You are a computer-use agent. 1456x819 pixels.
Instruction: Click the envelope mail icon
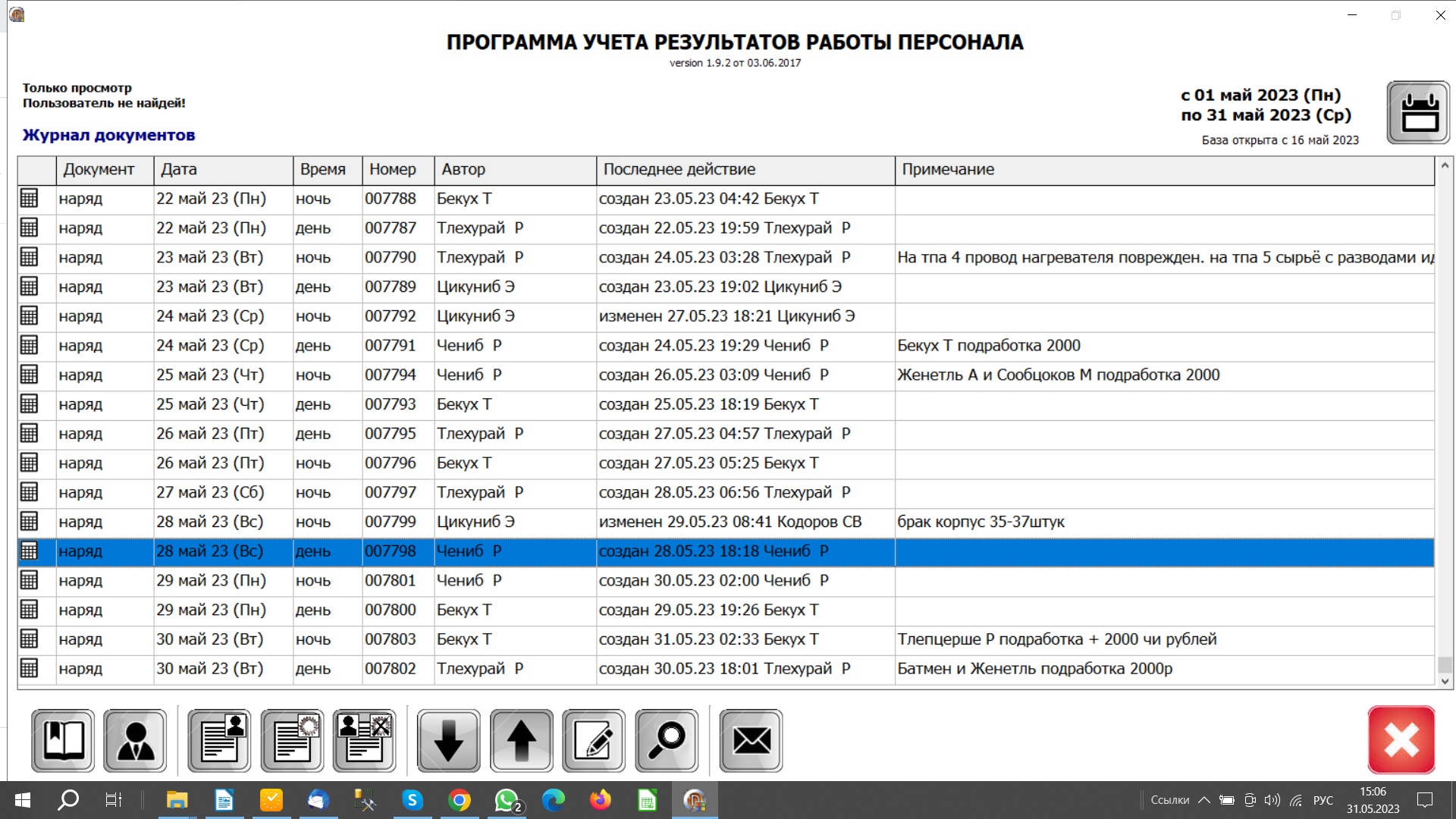coord(751,739)
